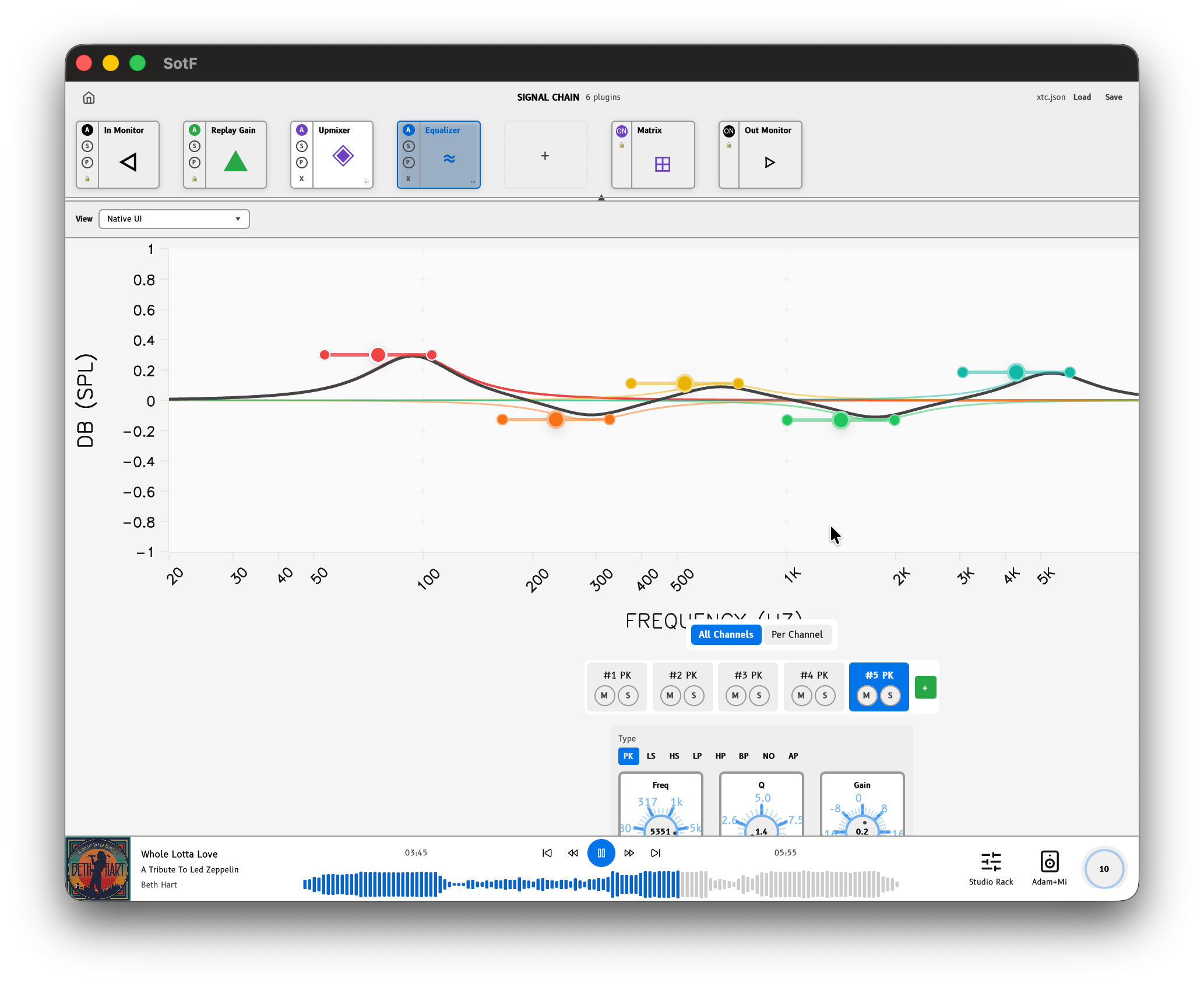Viewport: 1204px width, 987px height.
Task: Set filter type to HP
Action: pos(720,756)
